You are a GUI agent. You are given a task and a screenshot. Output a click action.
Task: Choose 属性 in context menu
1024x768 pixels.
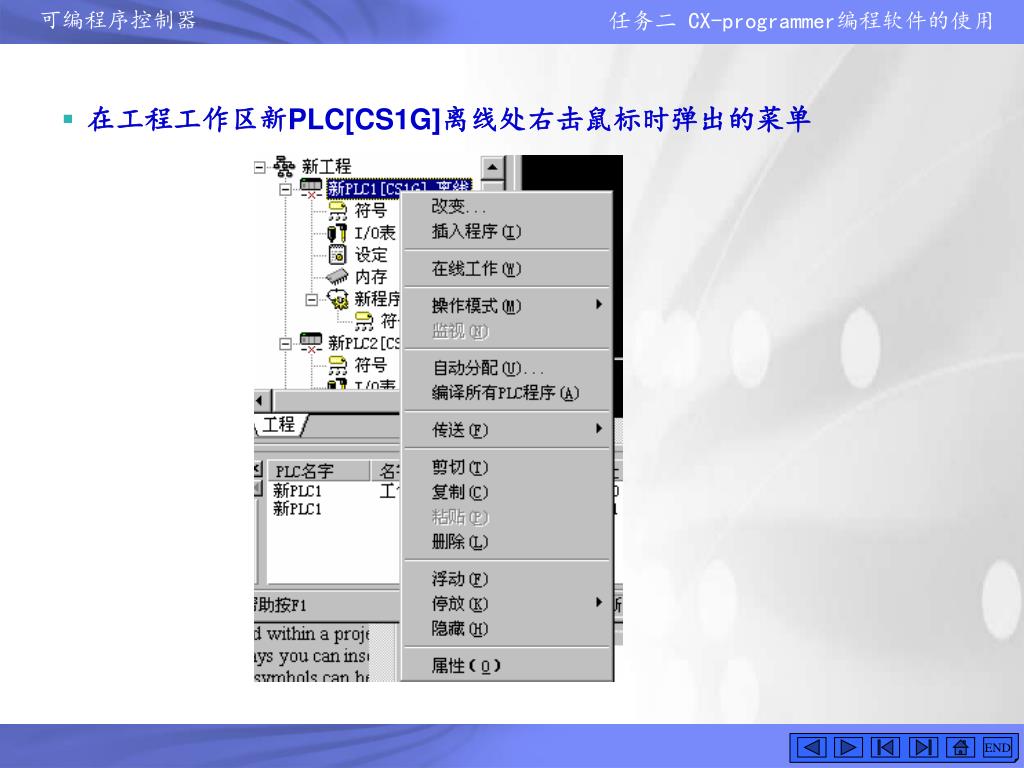point(507,665)
